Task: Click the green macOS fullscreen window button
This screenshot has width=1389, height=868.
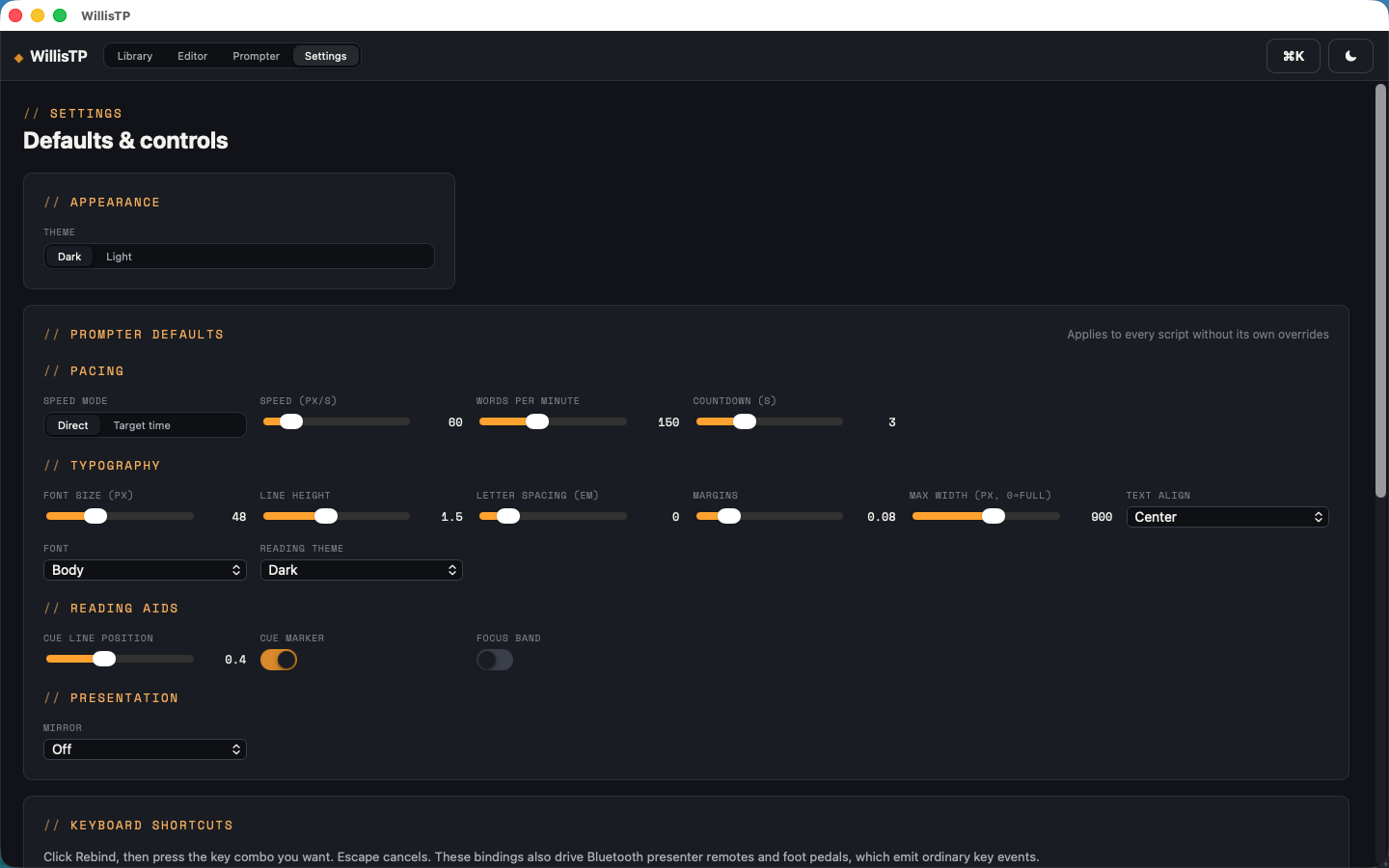Action: pos(60,15)
